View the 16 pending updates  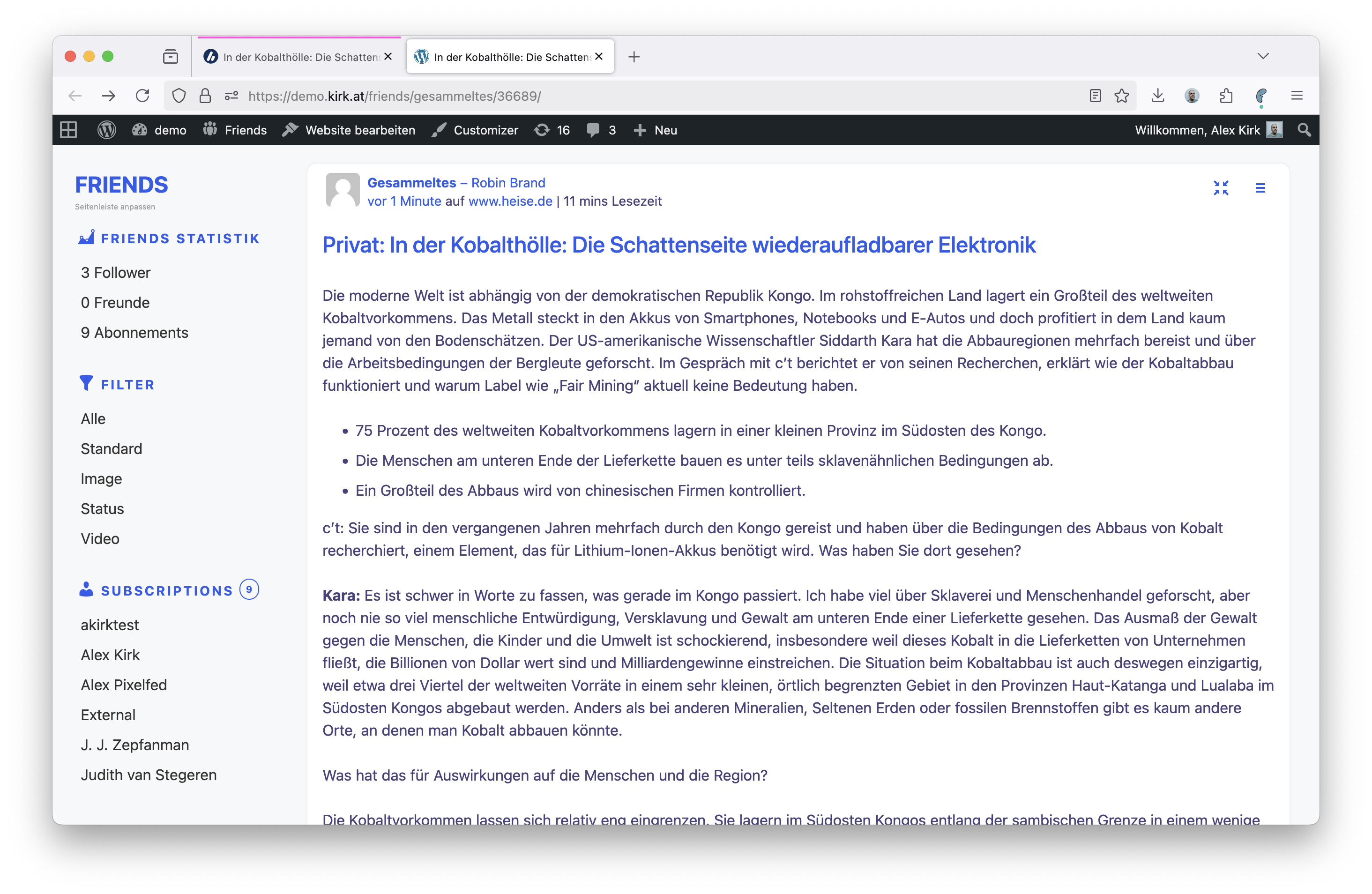pyautogui.click(x=552, y=130)
